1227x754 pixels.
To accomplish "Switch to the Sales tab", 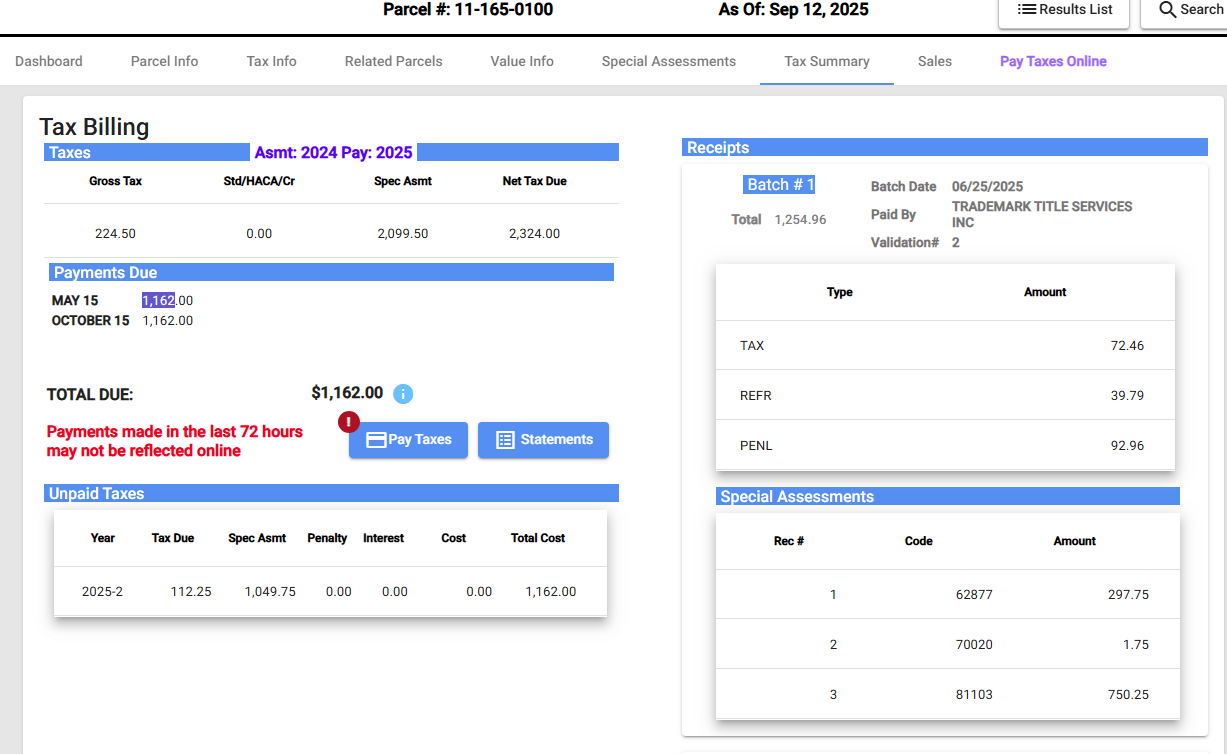I will (x=934, y=61).
